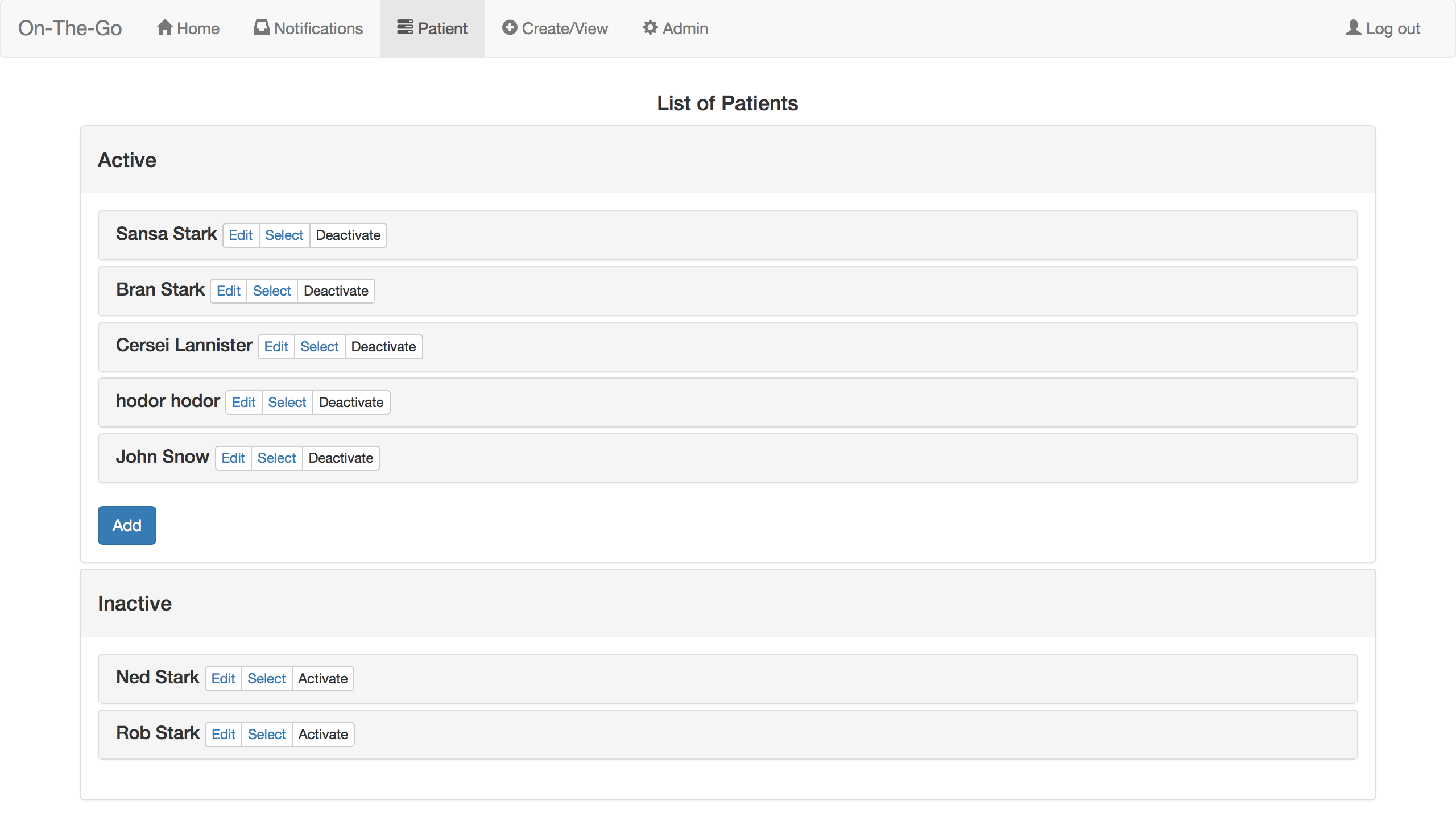The height and width of the screenshot is (838, 1456).
Task: Edit Bran Stark's record
Action: (x=229, y=291)
